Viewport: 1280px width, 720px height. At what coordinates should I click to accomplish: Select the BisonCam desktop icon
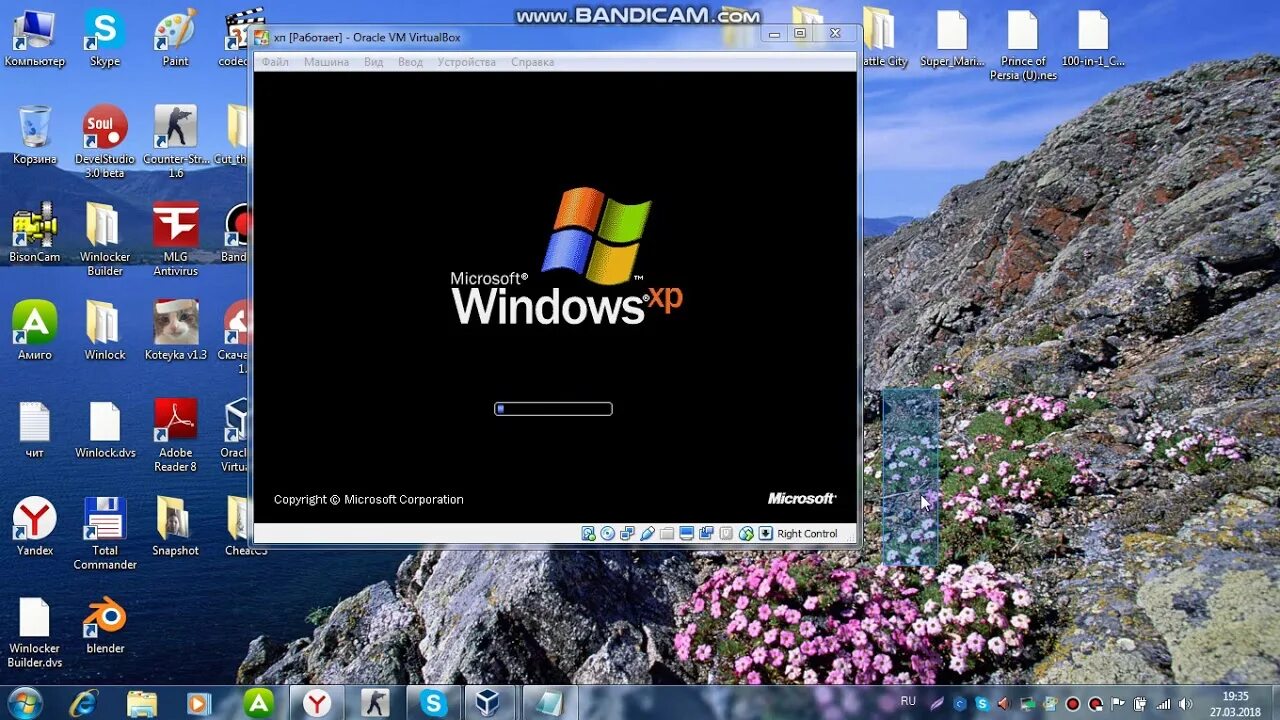point(34,233)
